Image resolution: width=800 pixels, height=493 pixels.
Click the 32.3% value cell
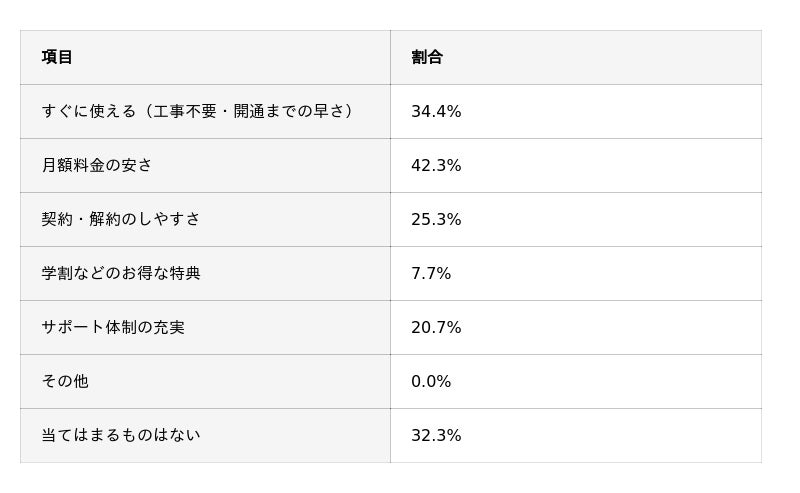click(x=436, y=435)
